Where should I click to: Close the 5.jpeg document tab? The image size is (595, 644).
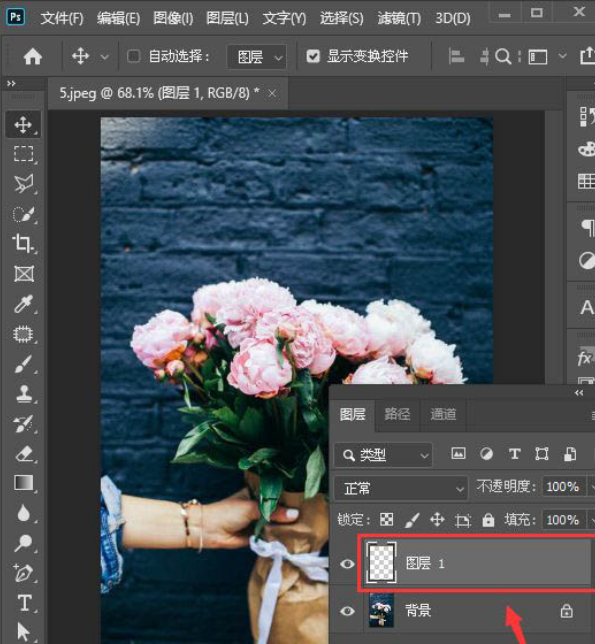pyautogui.click(x=272, y=94)
